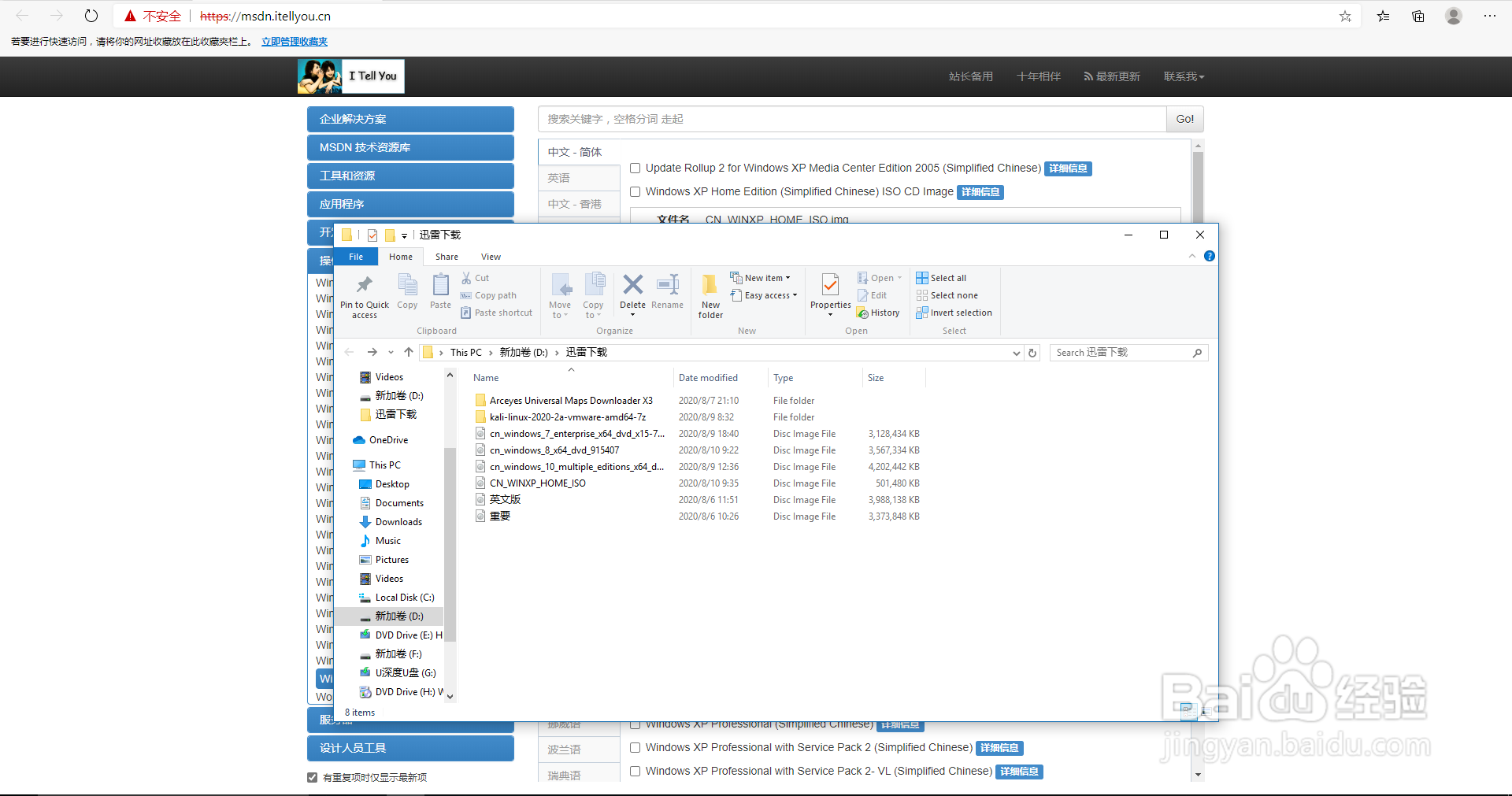Click Copy path in ribbon
Screen dimensions: 1512x796
point(489,295)
